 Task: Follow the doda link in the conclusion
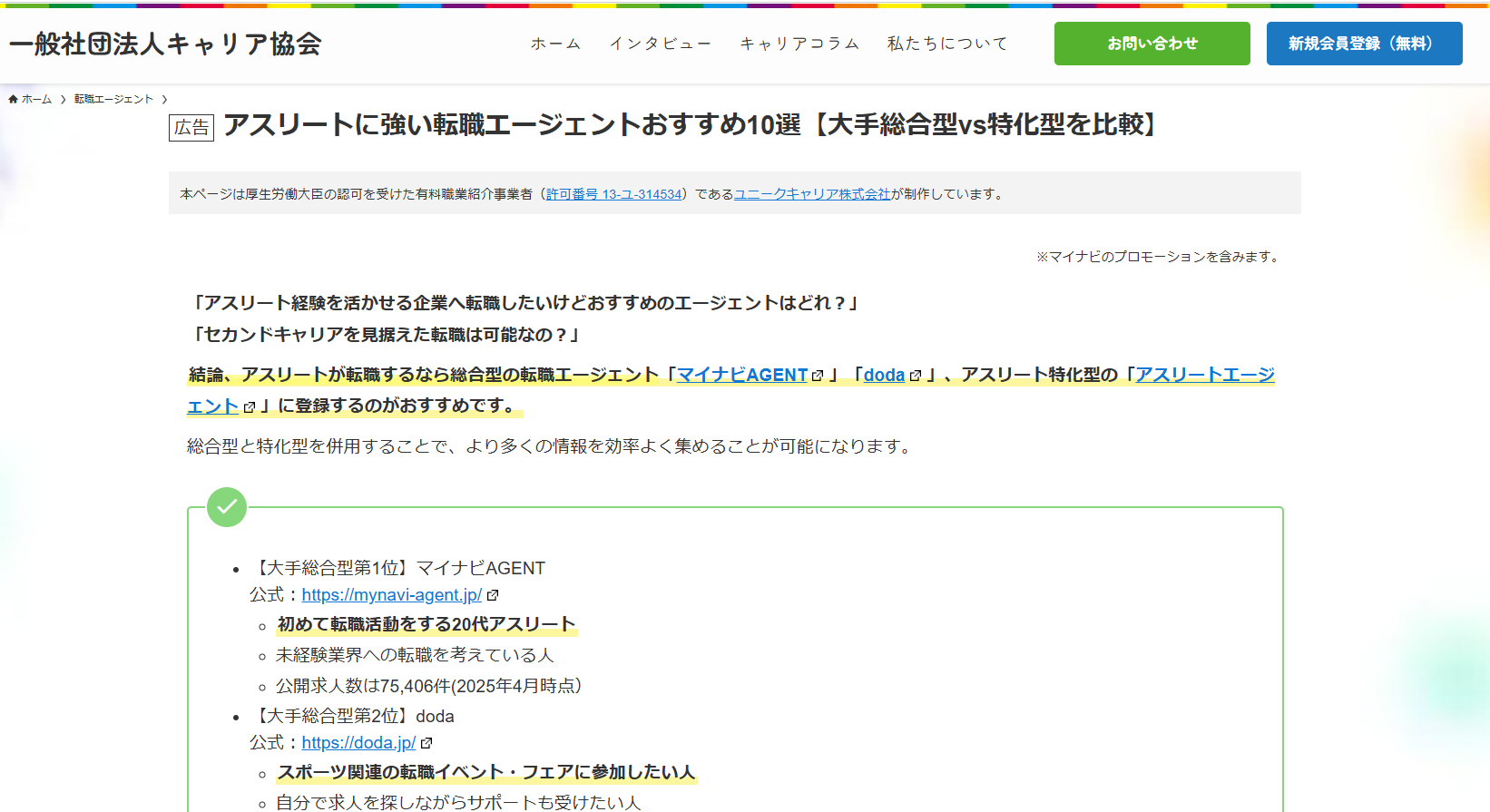pos(884,375)
